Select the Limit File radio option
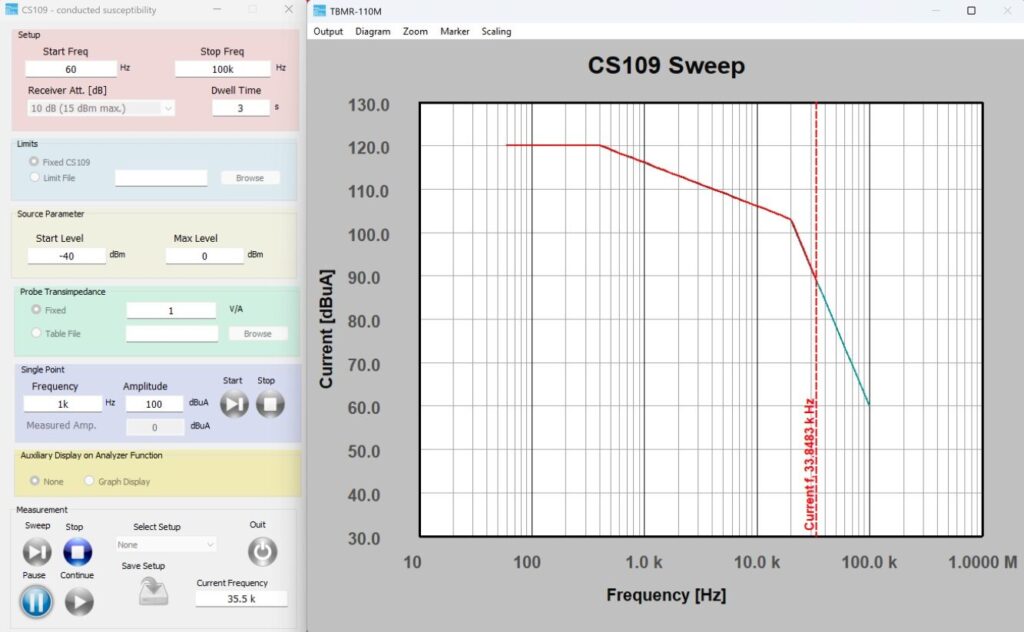This screenshot has width=1024, height=632. click(35, 177)
